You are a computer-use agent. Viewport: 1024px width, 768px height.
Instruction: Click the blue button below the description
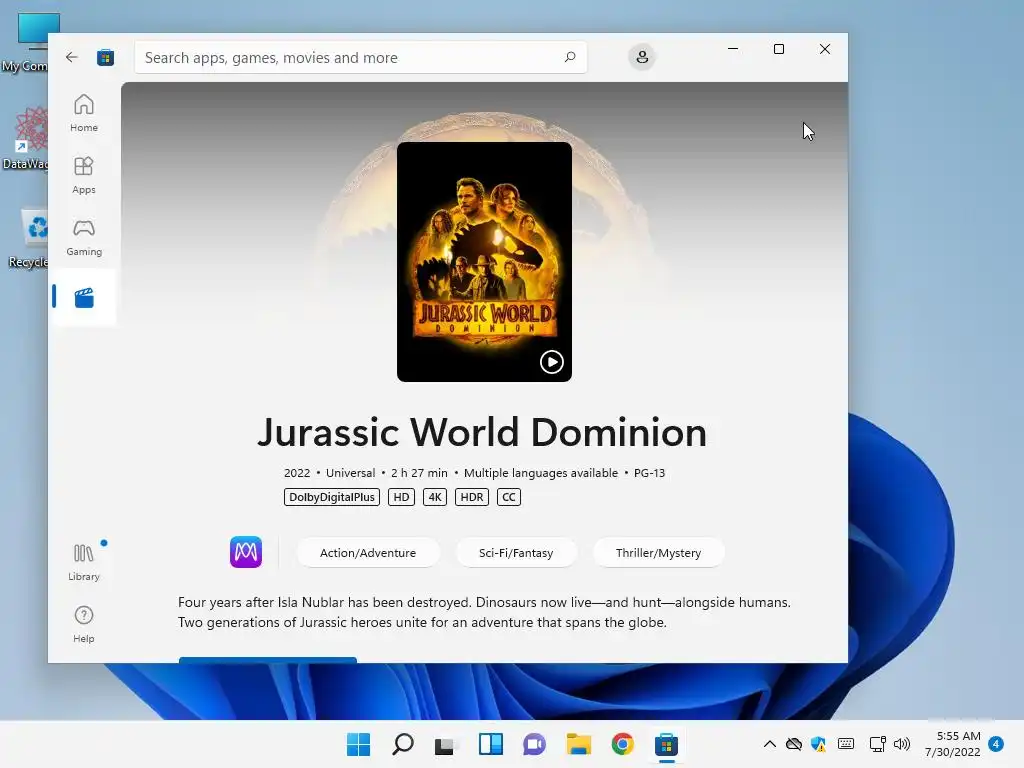268,660
